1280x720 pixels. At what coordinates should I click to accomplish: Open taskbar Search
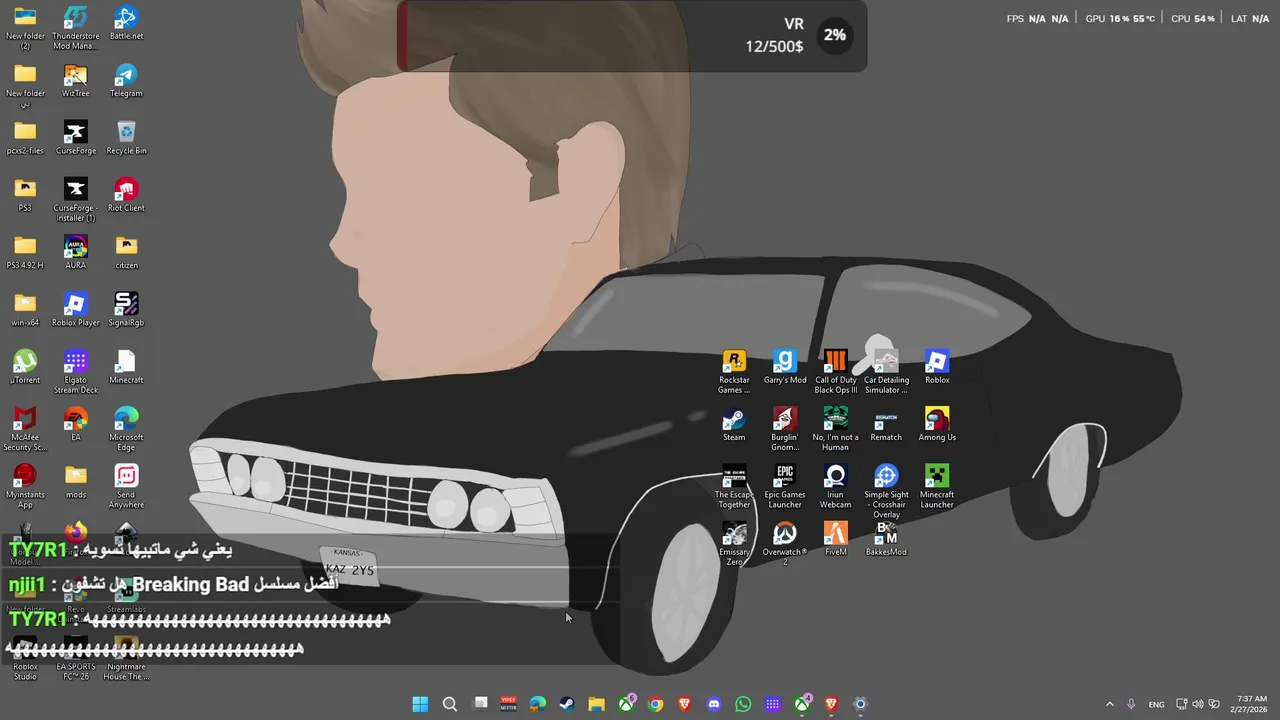coord(450,704)
